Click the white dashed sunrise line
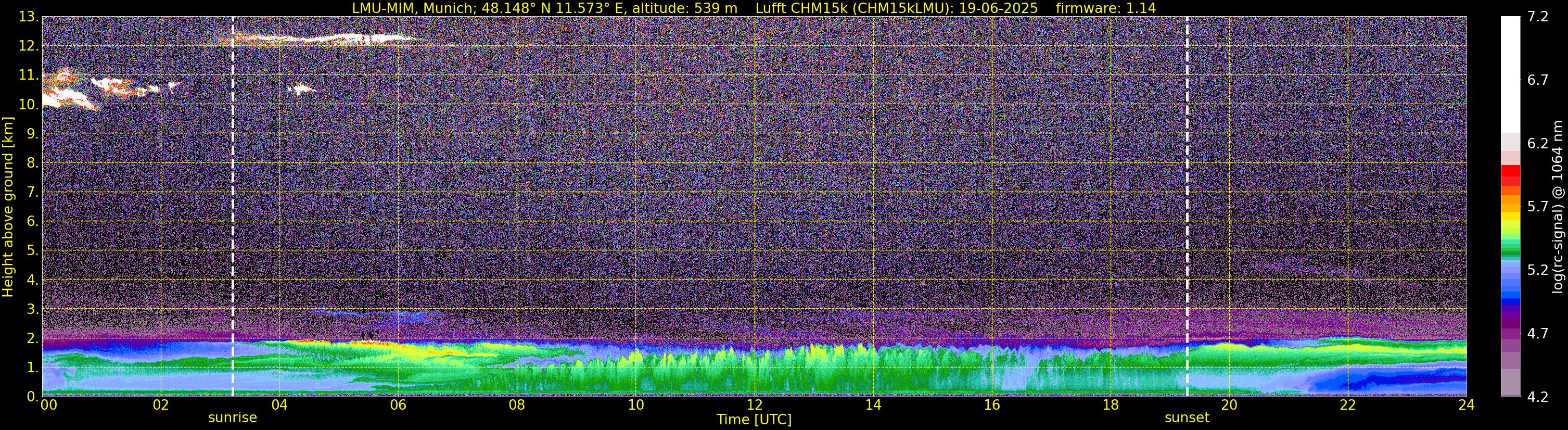The width and height of the screenshot is (1568, 430). (x=233, y=207)
